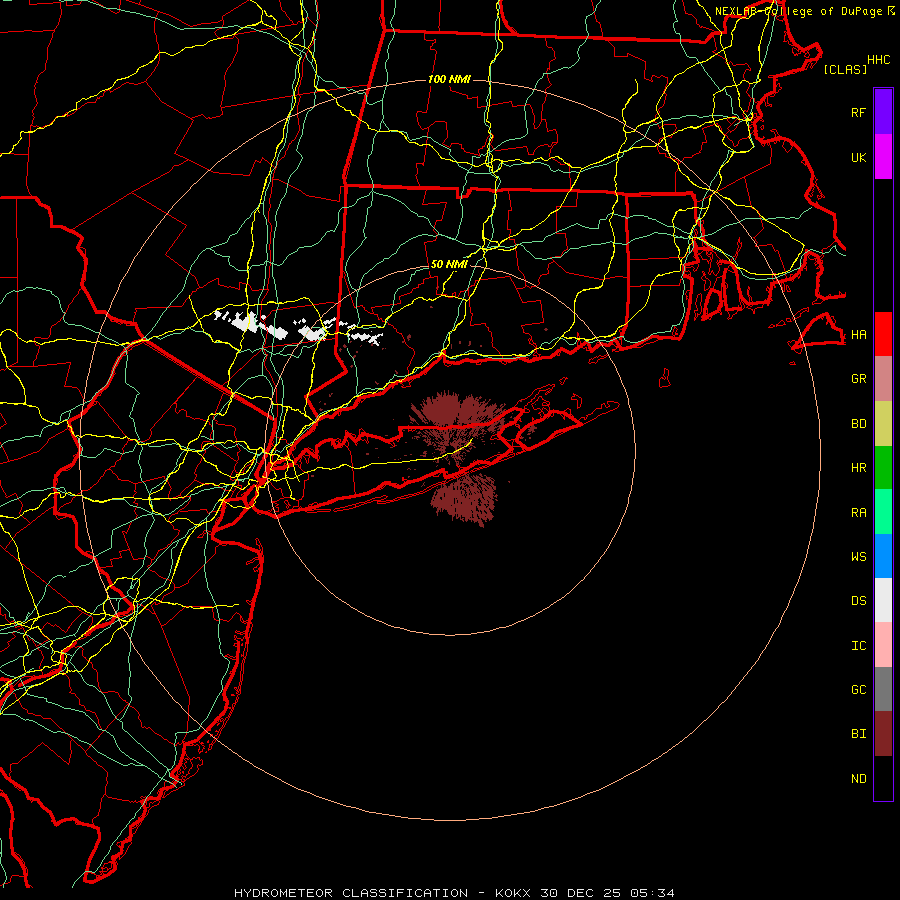Click the IC light pink legend swatch
The width and height of the screenshot is (900, 900).
coord(883,645)
